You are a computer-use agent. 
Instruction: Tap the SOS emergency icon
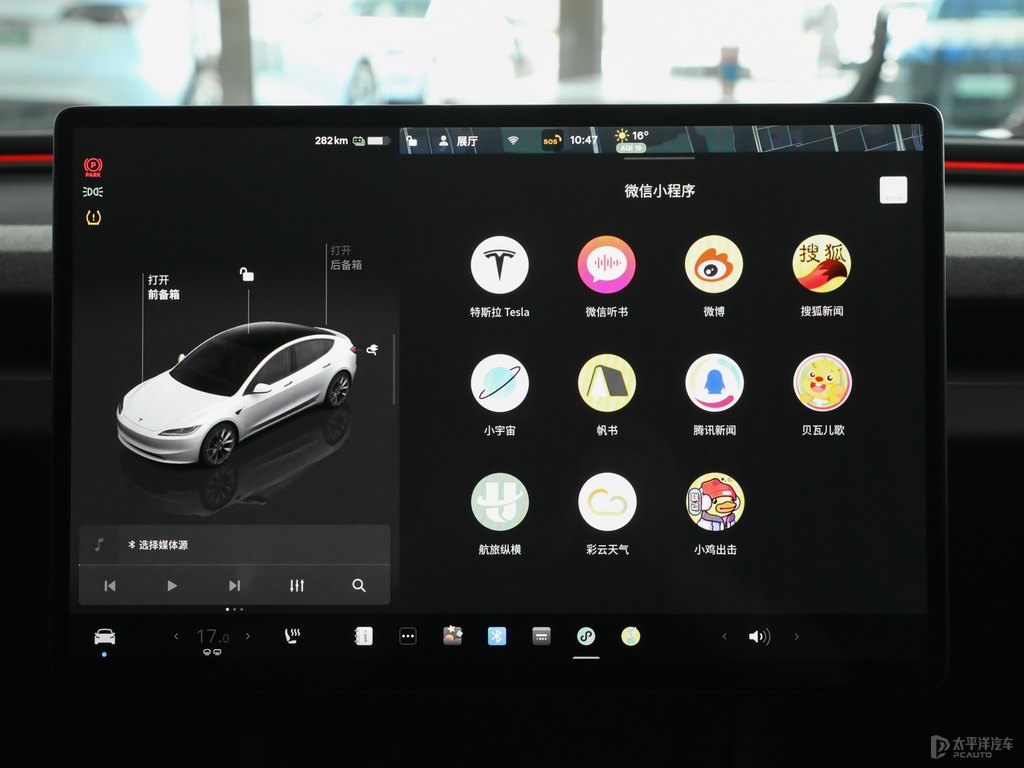(x=552, y=140)
